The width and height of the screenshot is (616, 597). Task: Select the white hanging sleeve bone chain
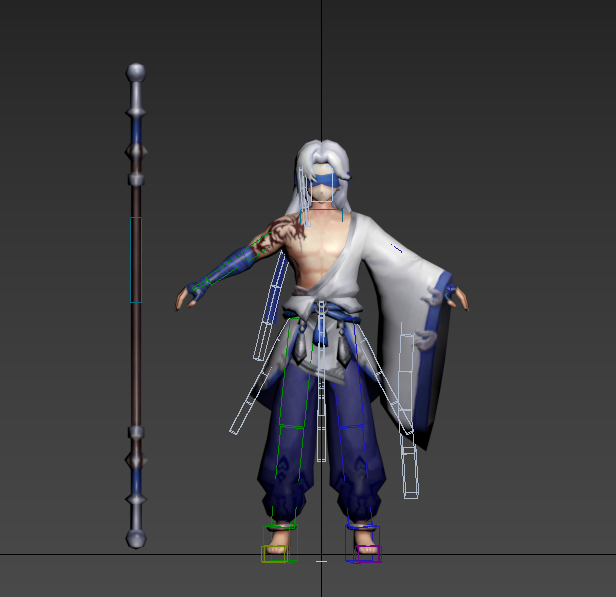(x=409, y=410)
